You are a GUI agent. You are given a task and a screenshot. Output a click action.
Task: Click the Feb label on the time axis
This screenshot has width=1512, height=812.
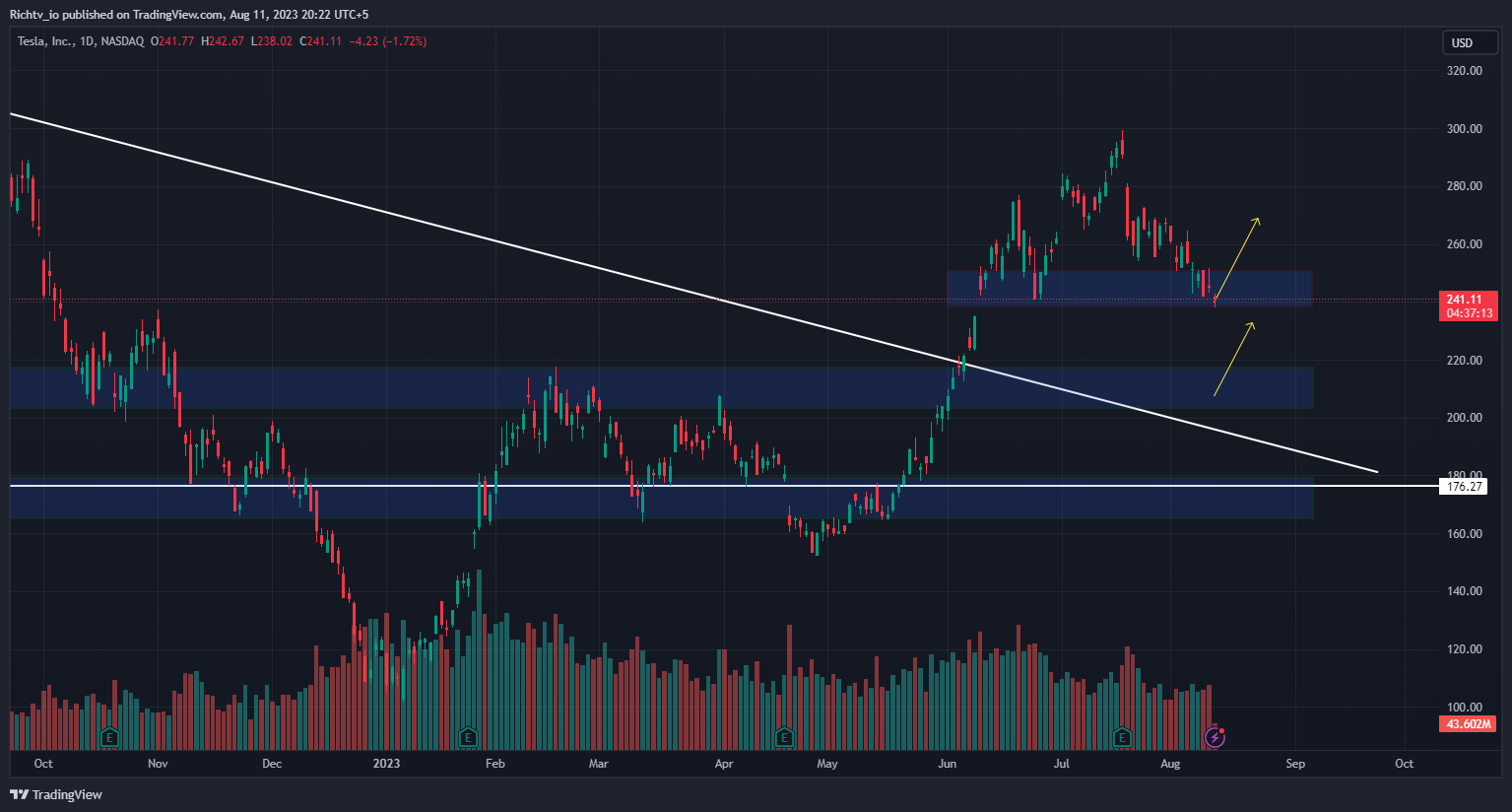click(x=495, y=764)
